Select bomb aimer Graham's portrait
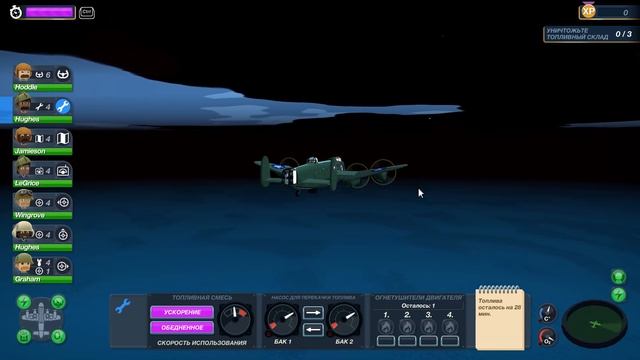 [23, 264]
